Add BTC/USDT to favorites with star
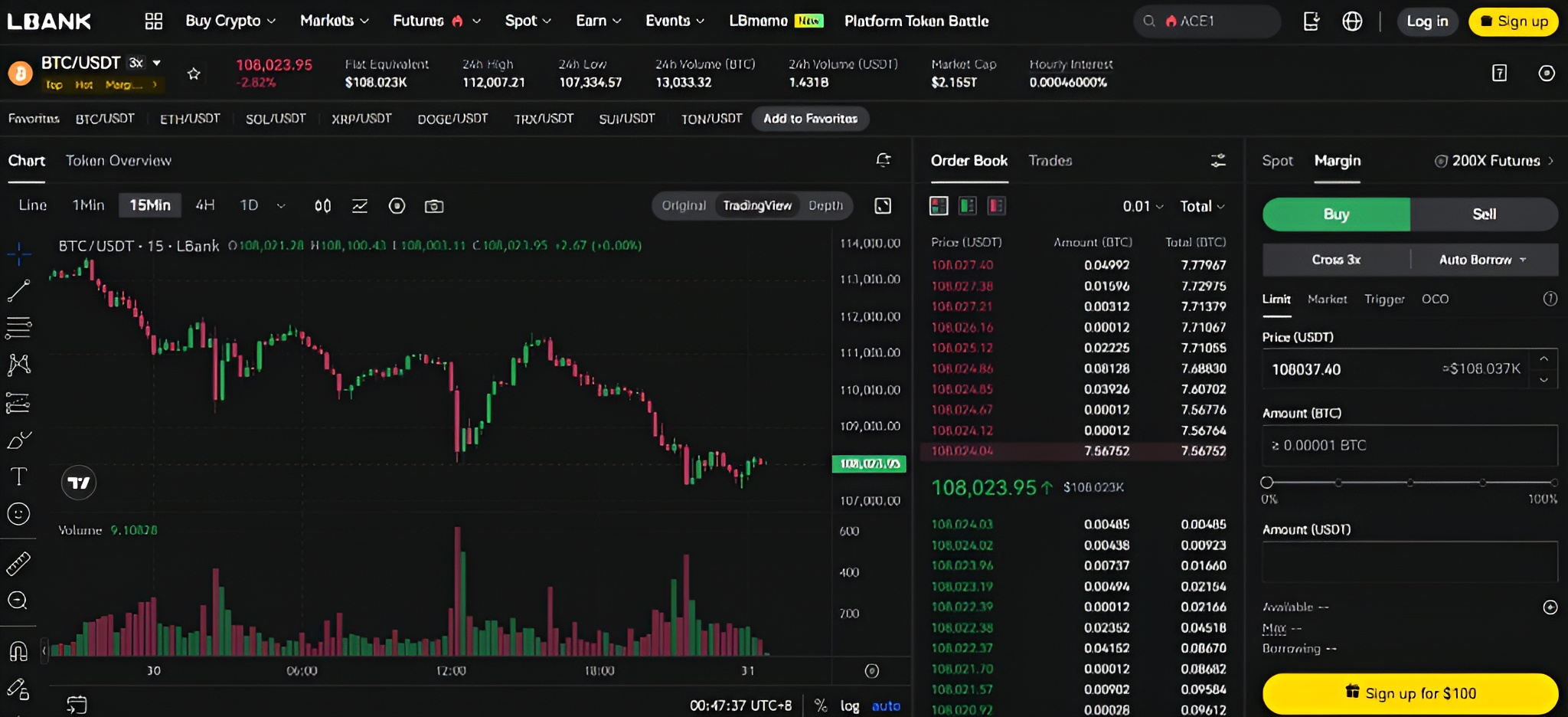The image size is (1568, 717). (x=194, y=74)
